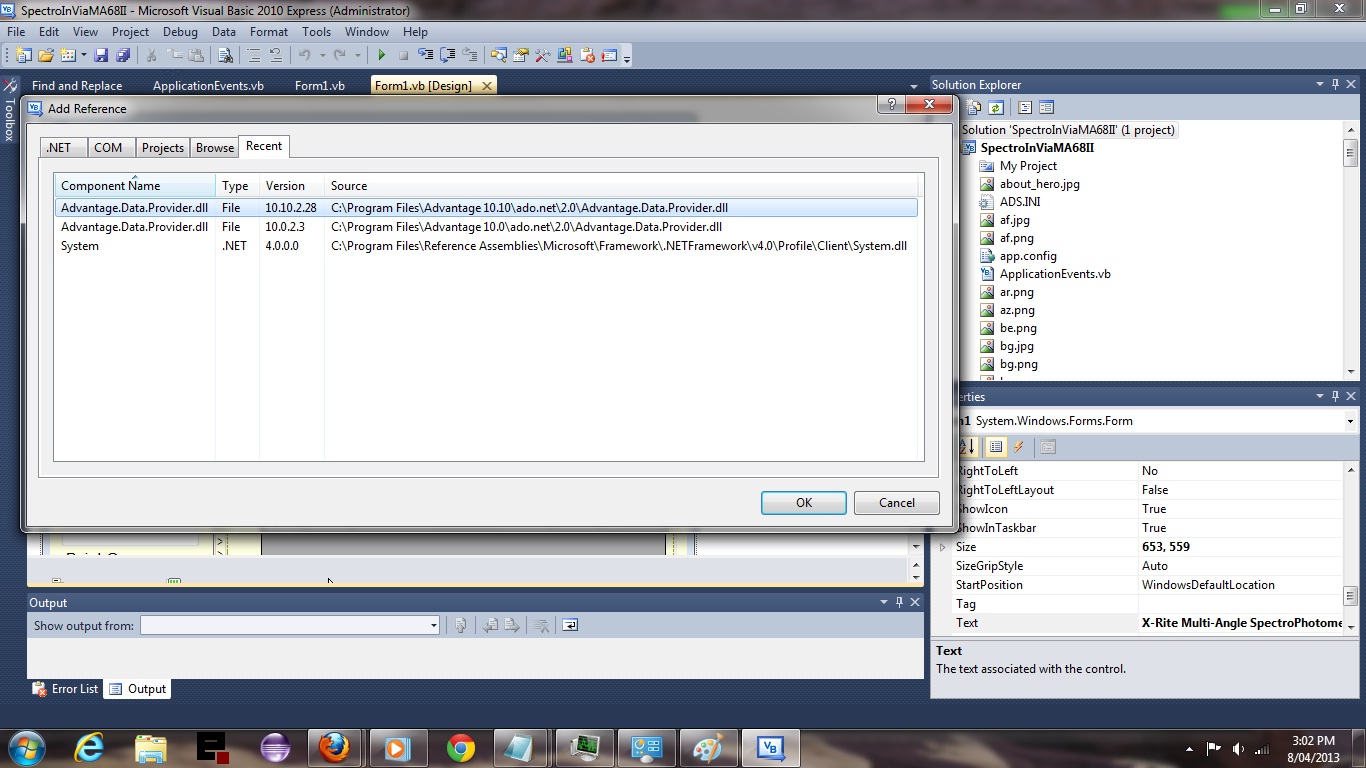Click the Error List icon in main toolbar
Screen dimensions: 1366x768
click(x=587, y=56)
